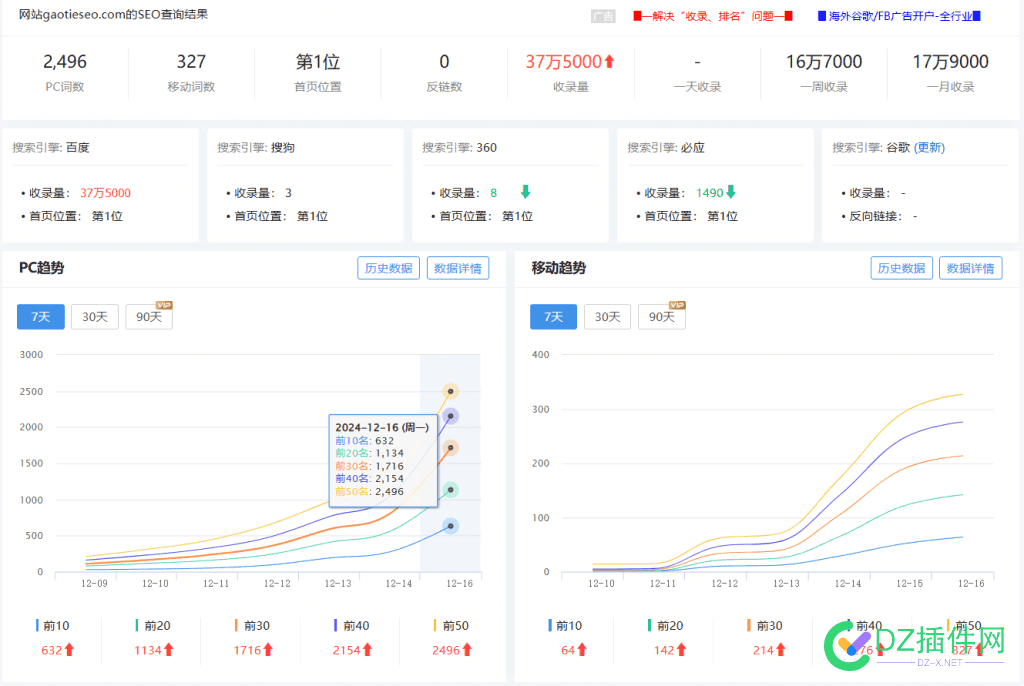Toggle 前30 legend in mobile chart
Image resolution: width=1024 pixels, height=686 pixels.
pyautogui.click(x=765, y=625)
